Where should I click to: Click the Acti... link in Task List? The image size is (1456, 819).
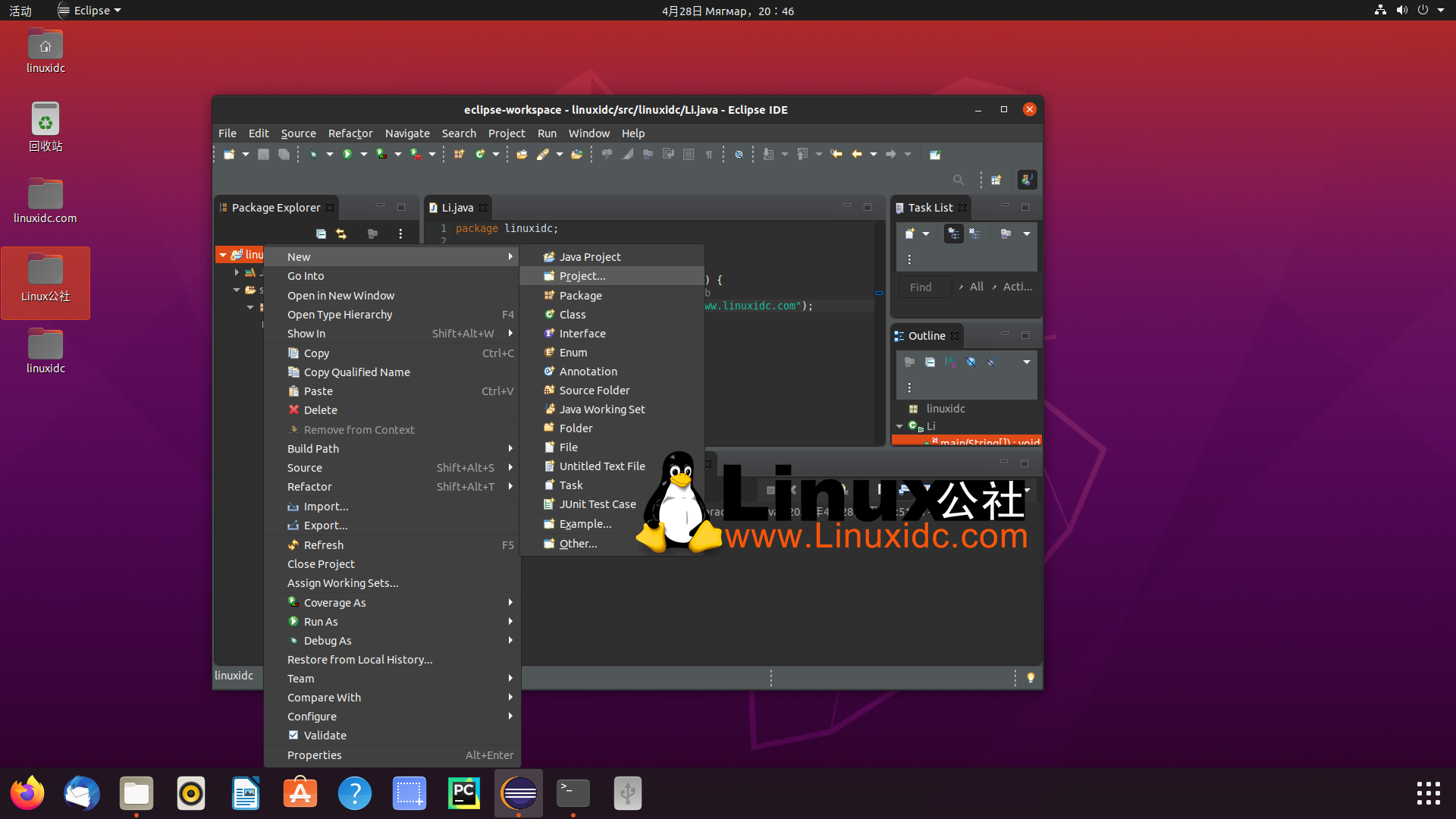point(1018,287)
